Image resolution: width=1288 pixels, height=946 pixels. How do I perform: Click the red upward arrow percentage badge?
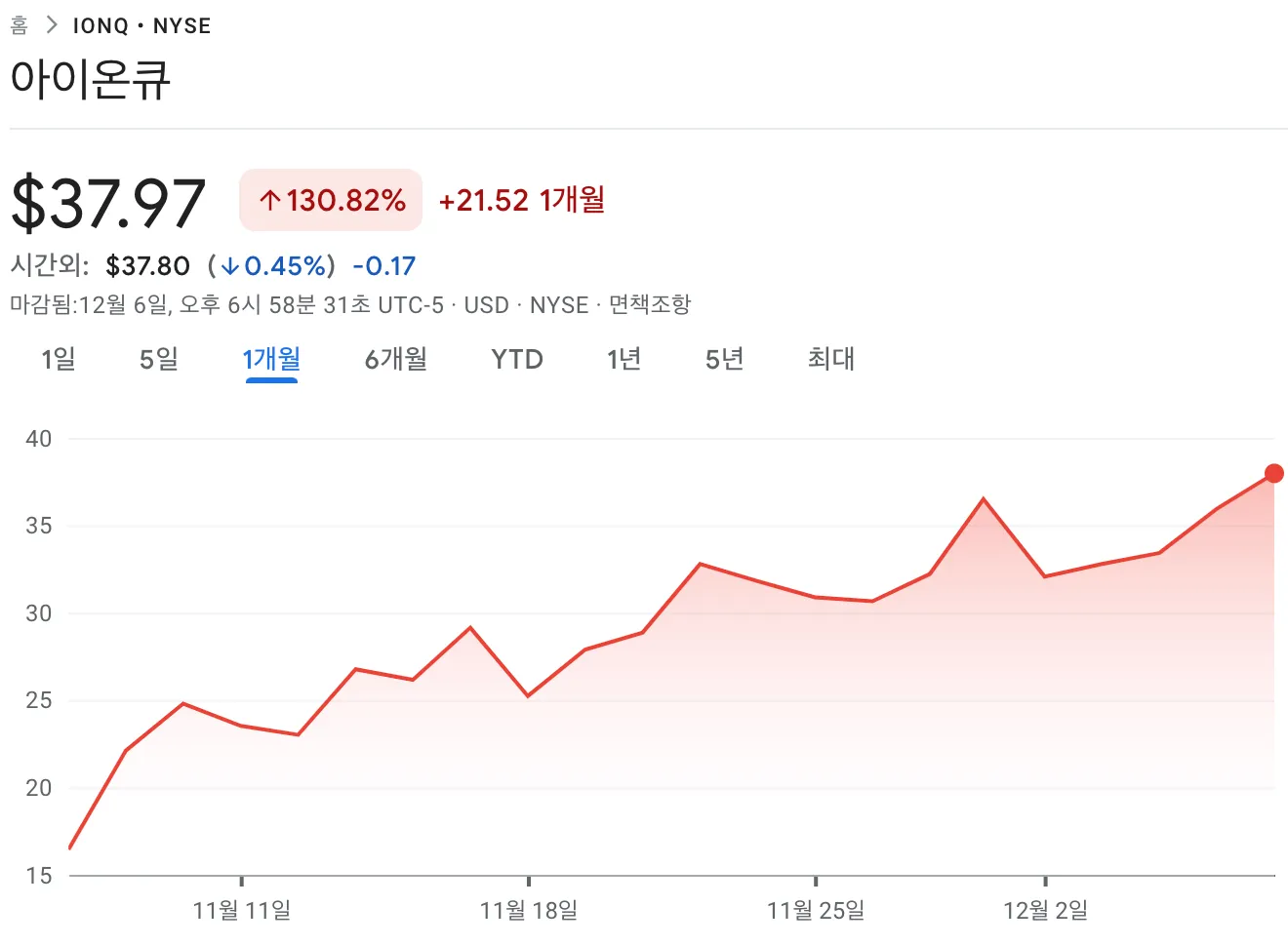click(330, 200)
